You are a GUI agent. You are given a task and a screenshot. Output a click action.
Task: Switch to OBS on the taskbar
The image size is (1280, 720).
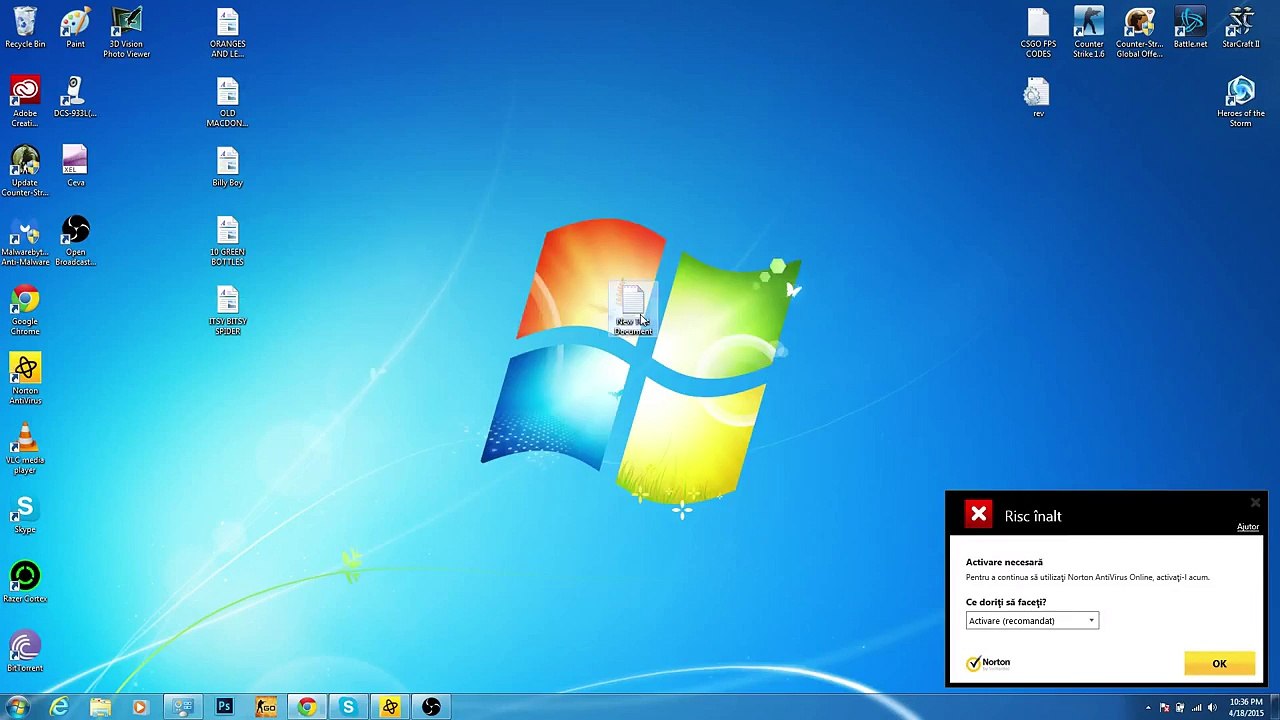pyautogui.click(x=431, y=707)
